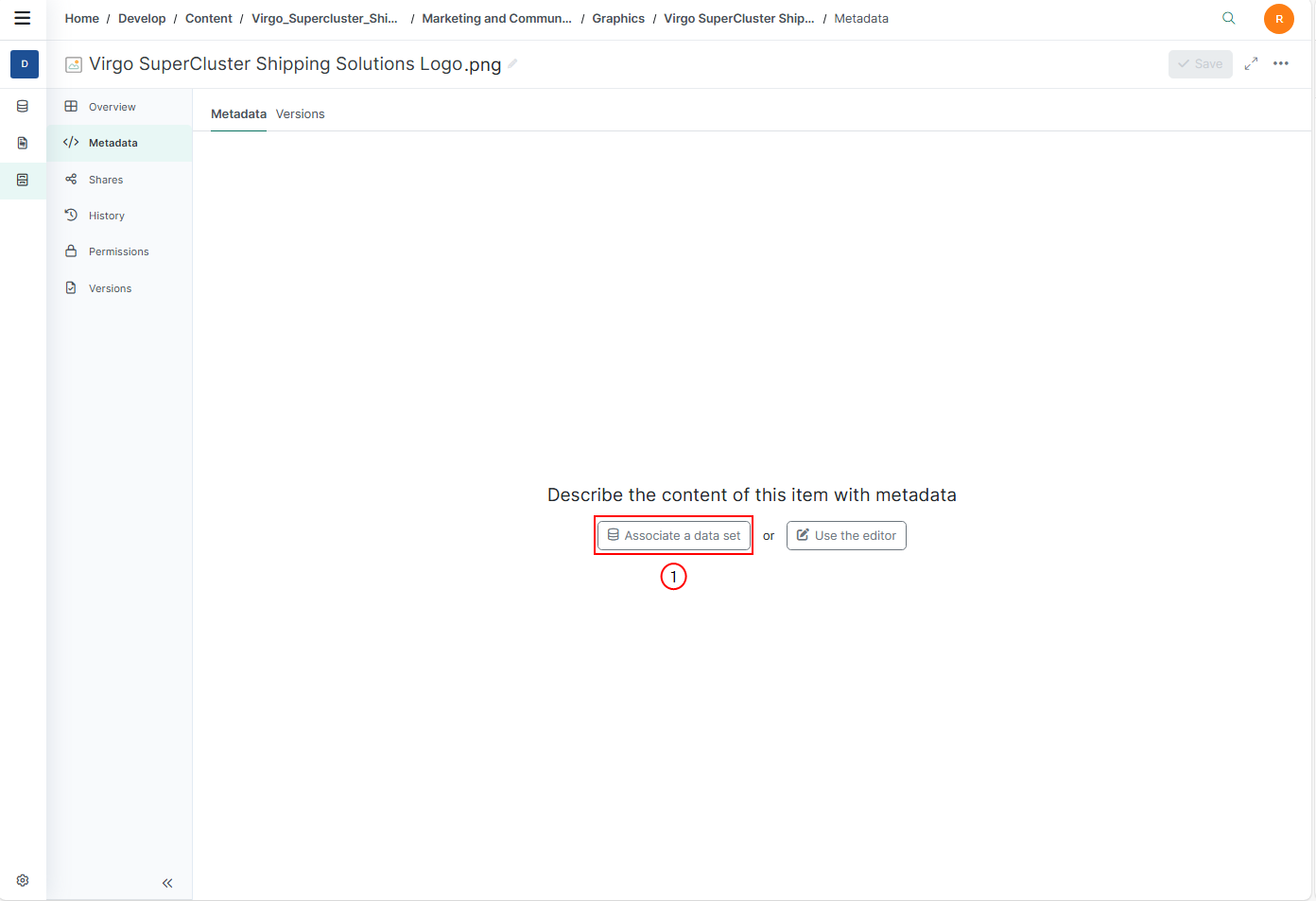Click the pencil icon to rename file
This screenshot has height=901, width=1316.
pos(512,64)
